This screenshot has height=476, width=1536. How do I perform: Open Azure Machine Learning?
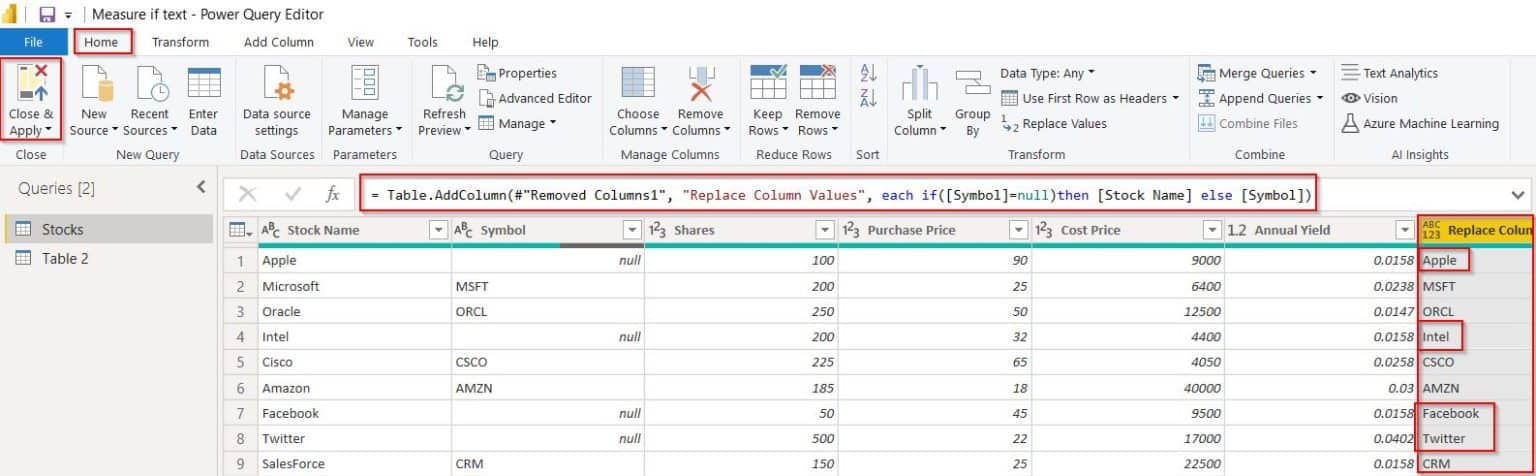1419,123
